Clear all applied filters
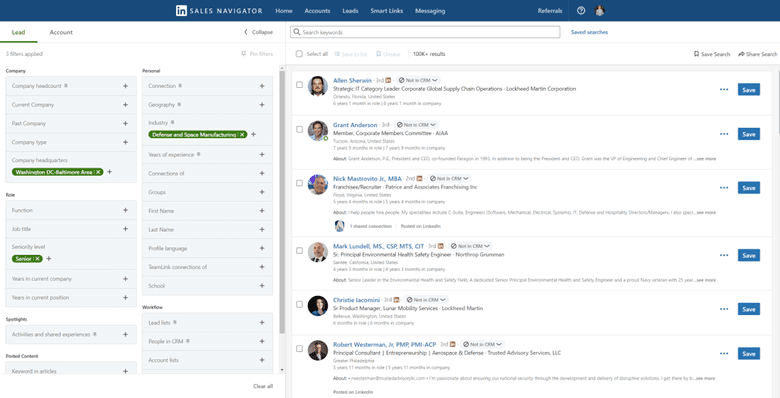 click(263, 386)
